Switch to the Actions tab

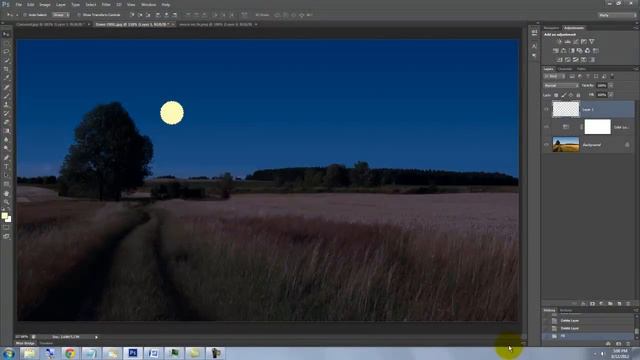(x=566, y=310)
